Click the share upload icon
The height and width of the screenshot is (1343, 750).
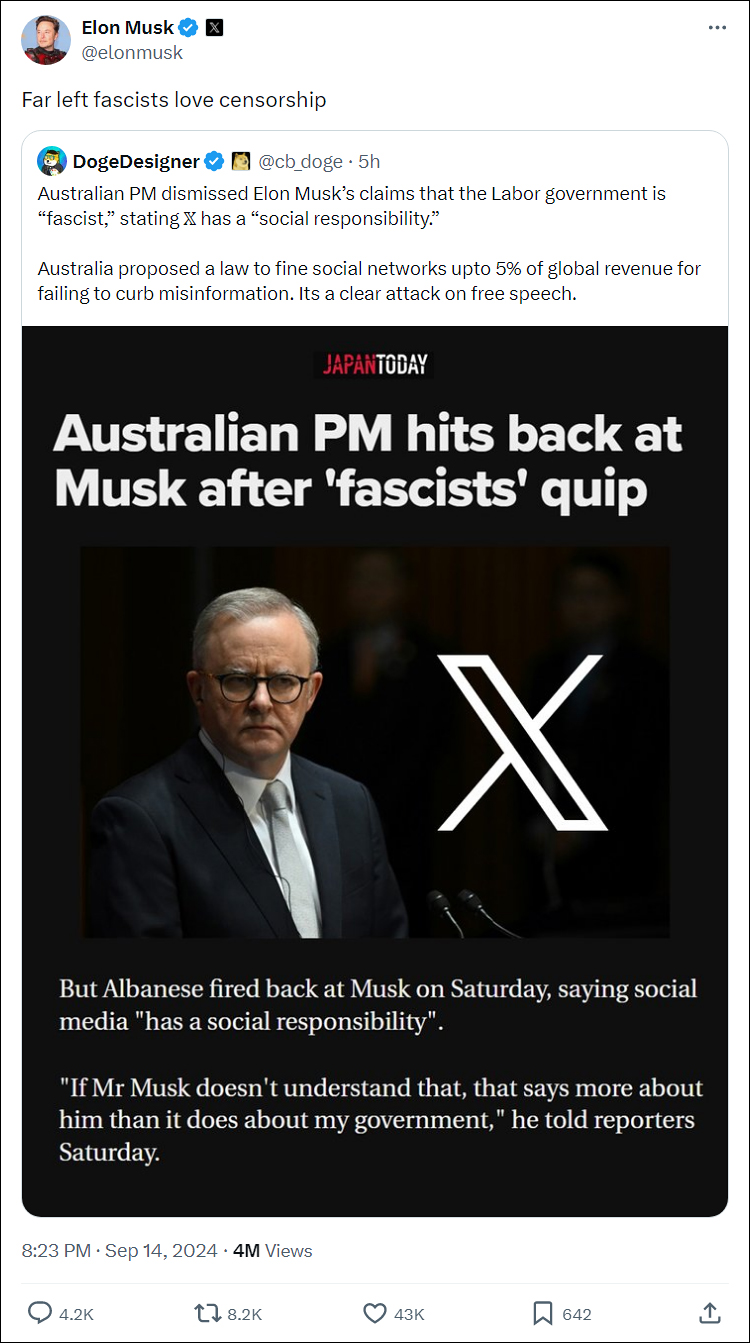tap(710, 1313)
